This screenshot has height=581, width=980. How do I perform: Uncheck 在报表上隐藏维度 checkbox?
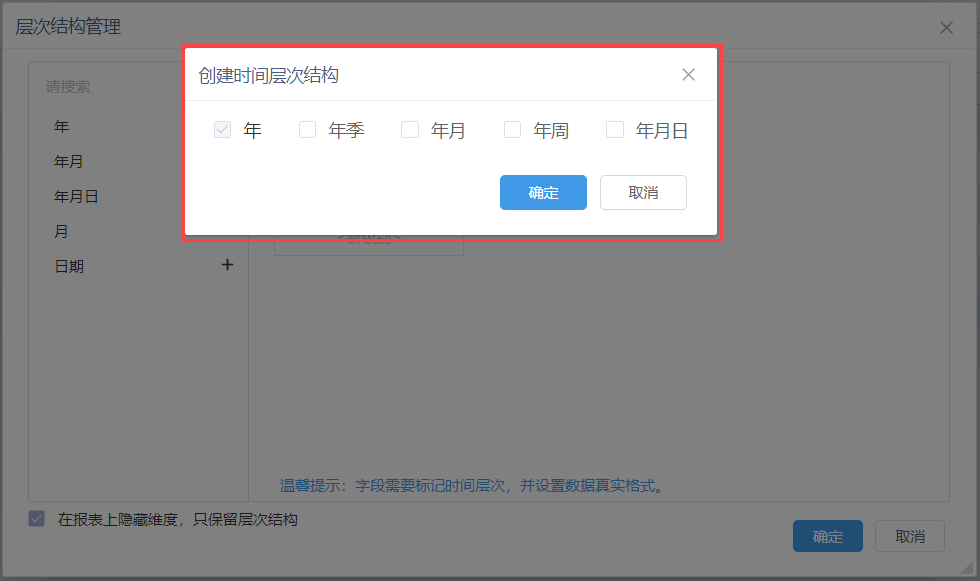(37, 519)
